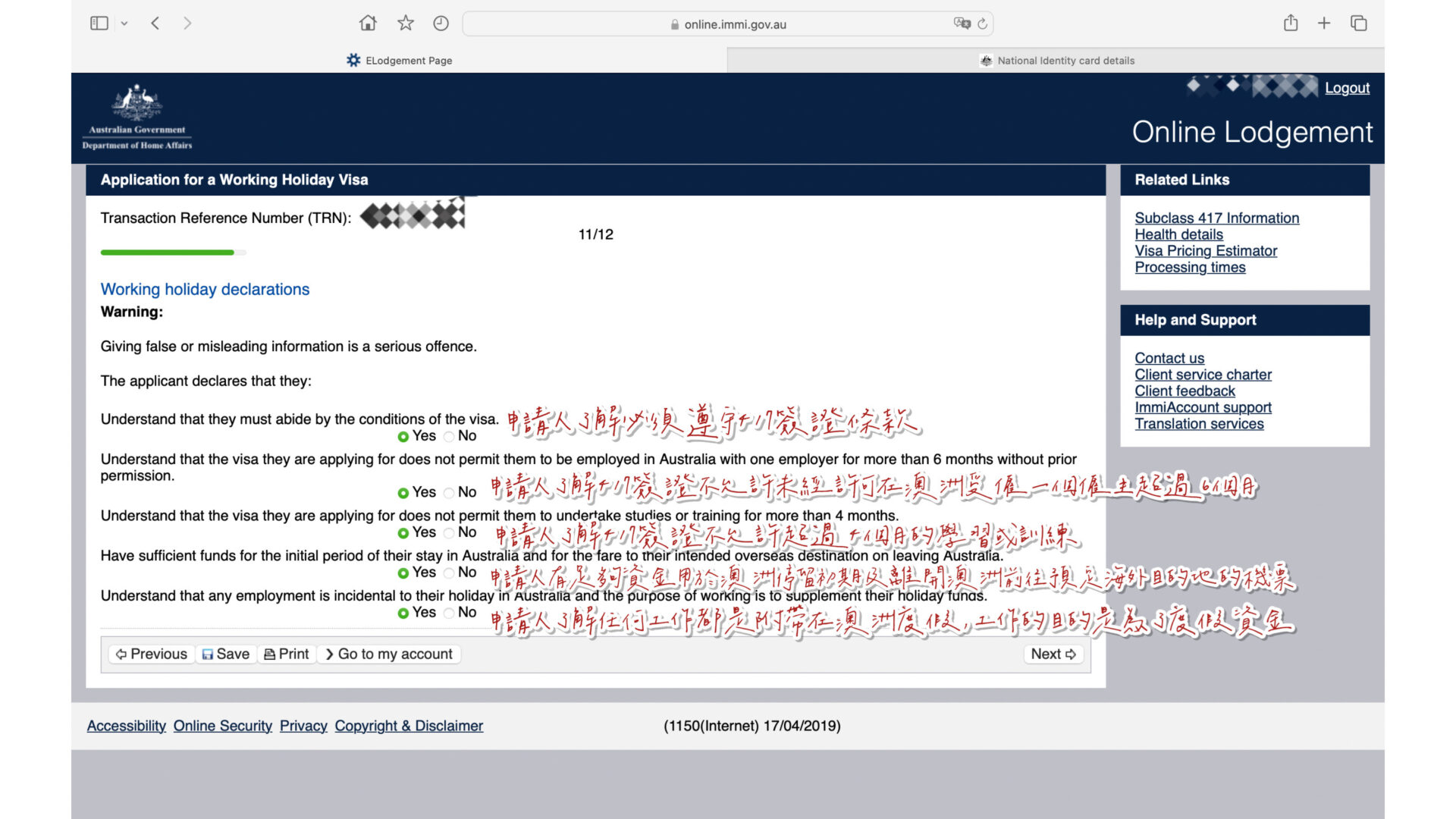Click the translate page icon in address bar

[x=962, y=24]
